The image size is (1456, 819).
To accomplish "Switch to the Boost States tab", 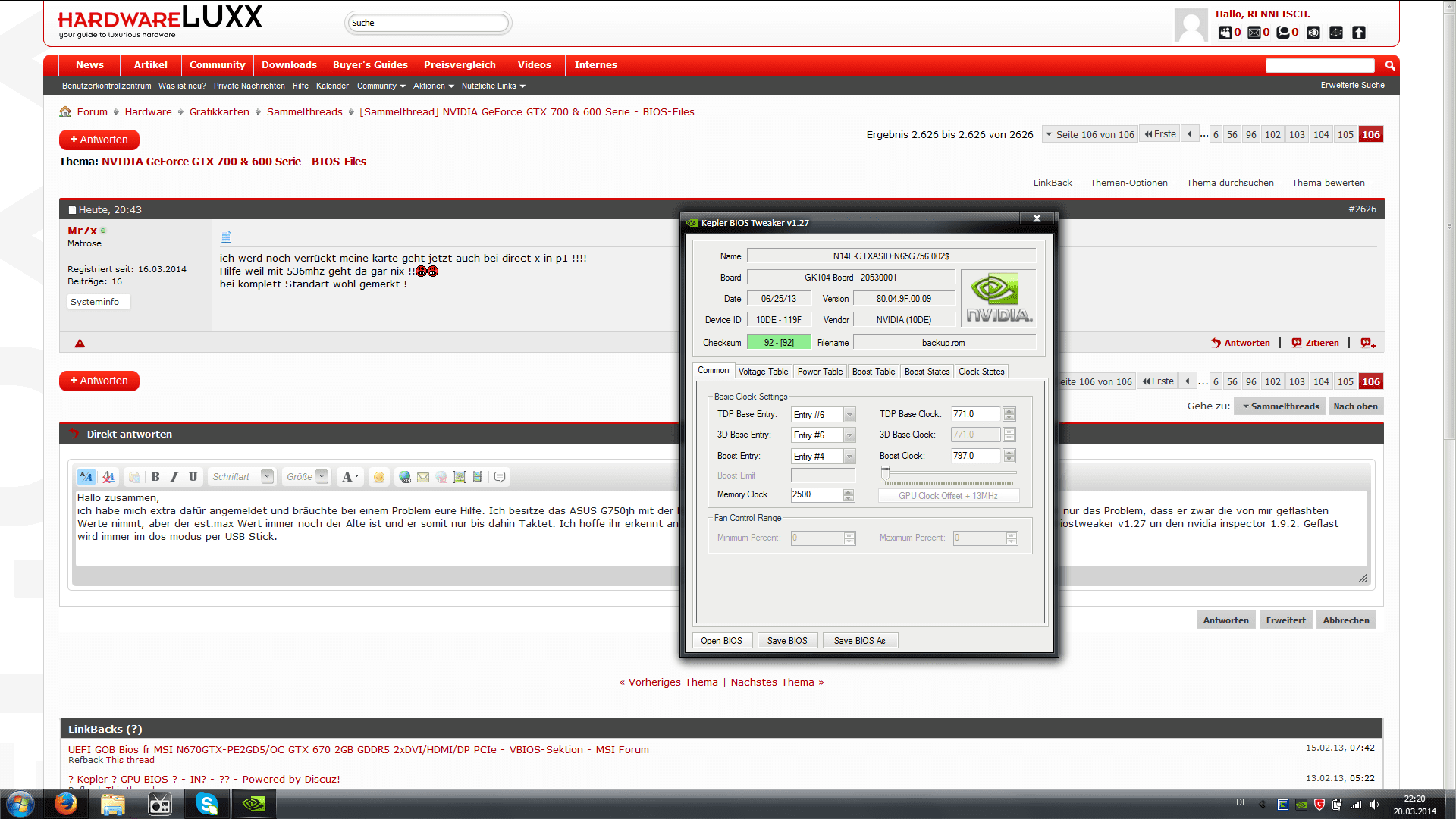I will (927, 372).
